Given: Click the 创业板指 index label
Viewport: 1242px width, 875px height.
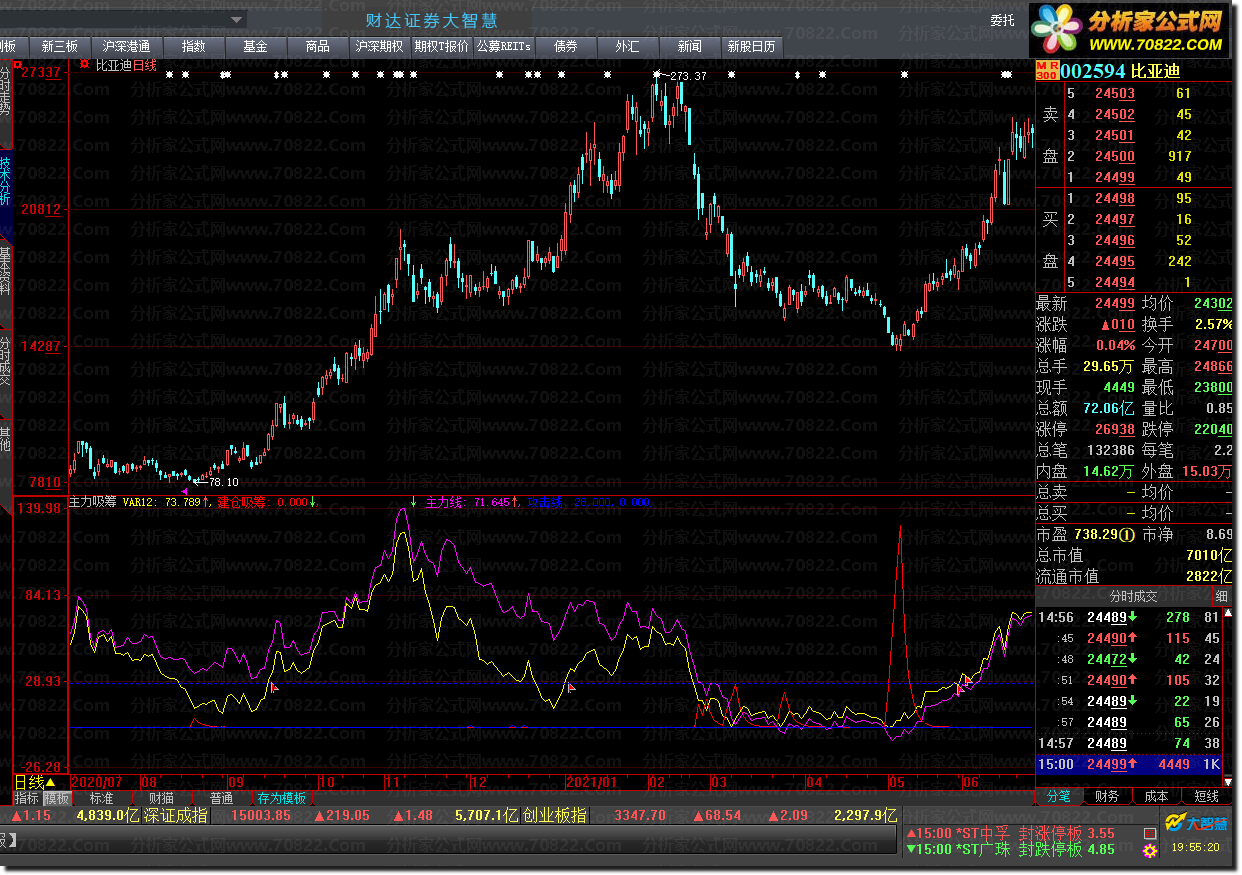Looking at the screenshot, I should click(x=554, y=815).
